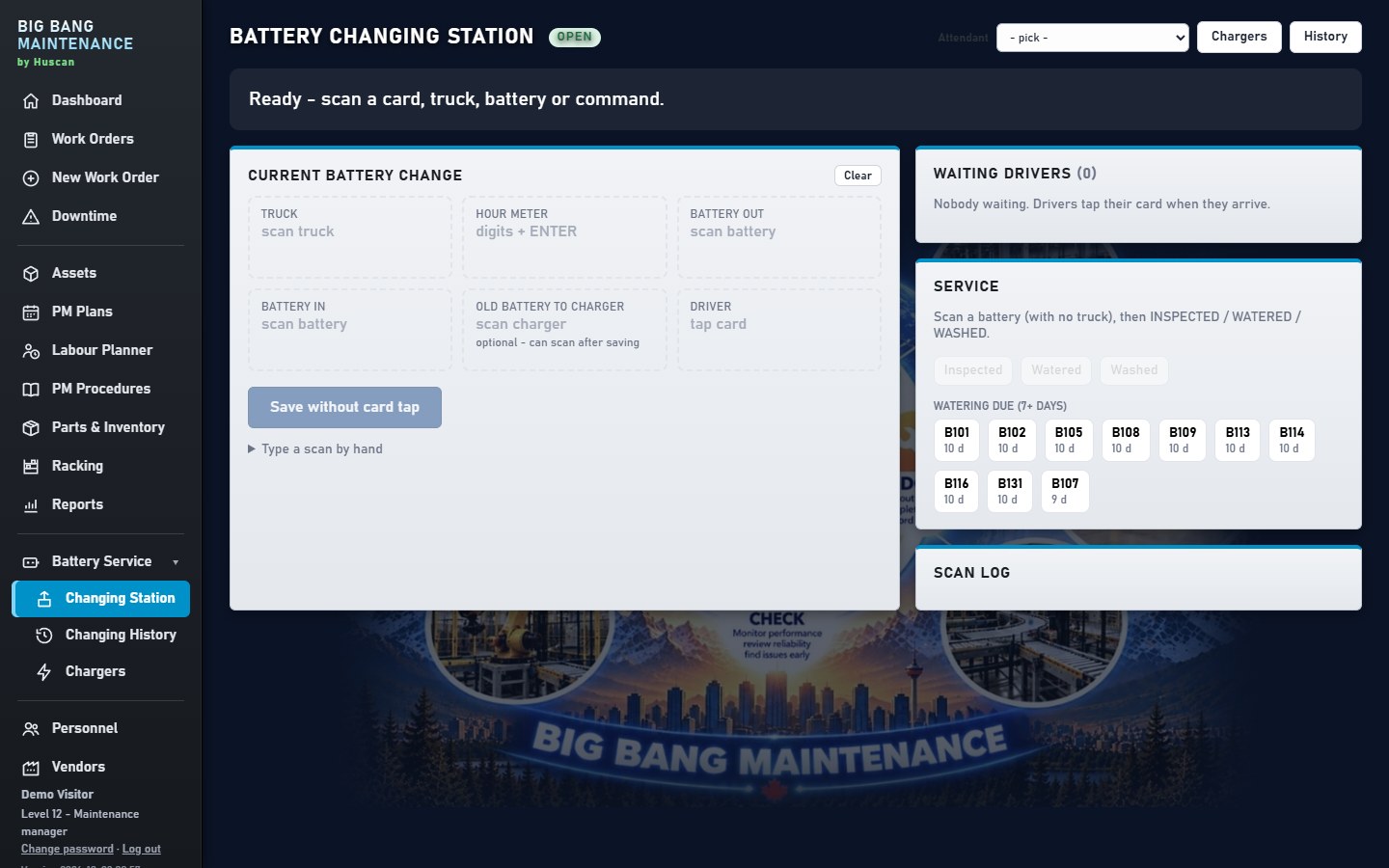Screen dimensions: 1389x868
Task: Click the Chargers button in header
Action: pyautogui.click(x=1239, y=37)
